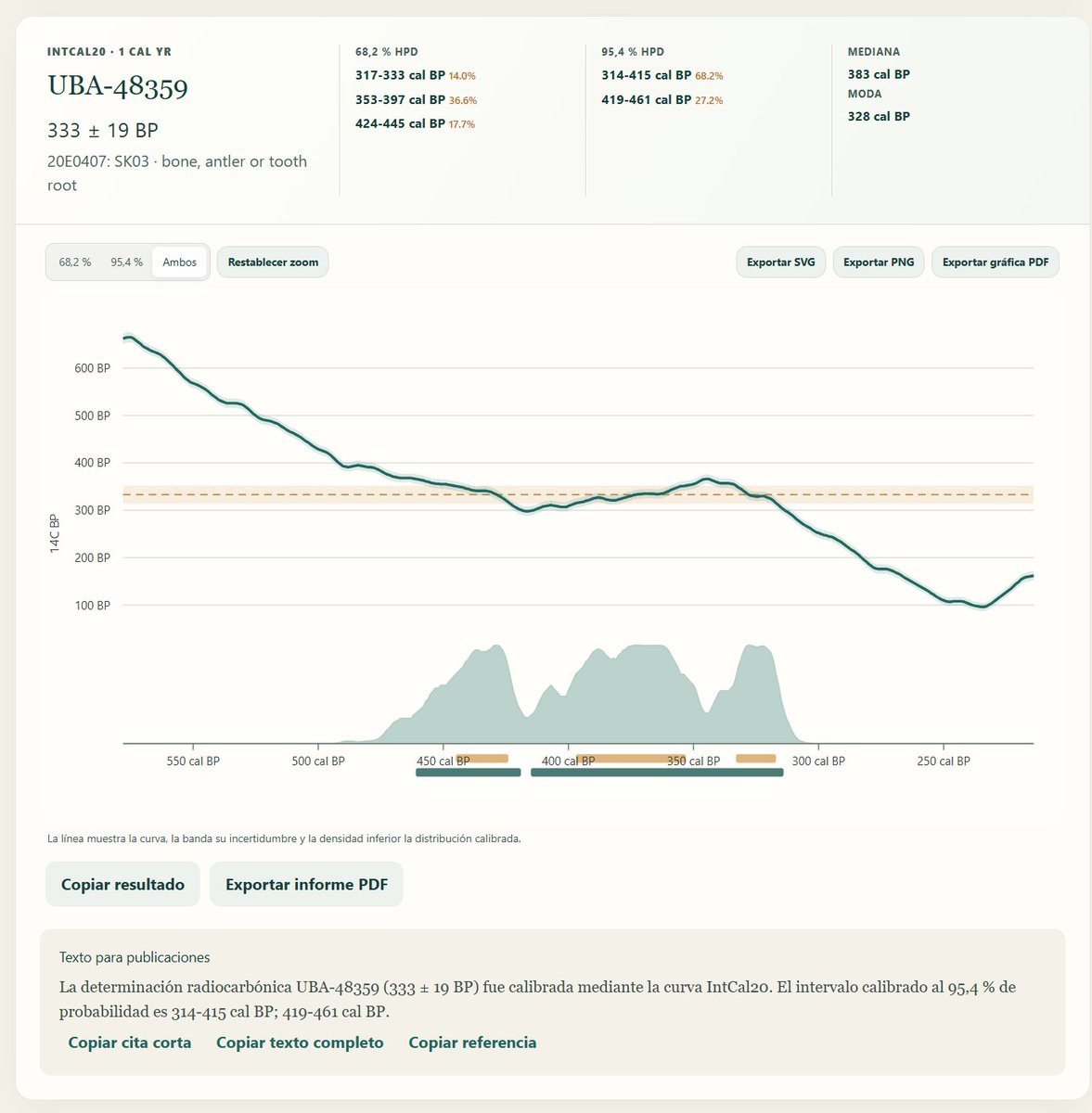Click the 36.6% percentage beside 353-397 cal BP
Image resolution: width=1092 pixels, height=1113 pixels.
coord(462,100)
